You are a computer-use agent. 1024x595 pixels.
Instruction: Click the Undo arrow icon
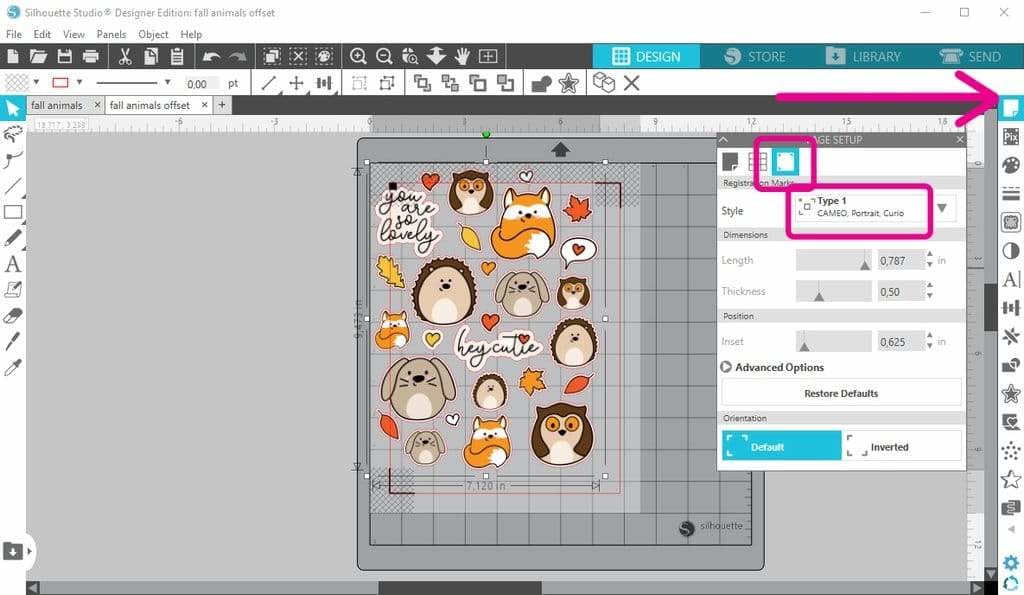[x=211, y=57]
